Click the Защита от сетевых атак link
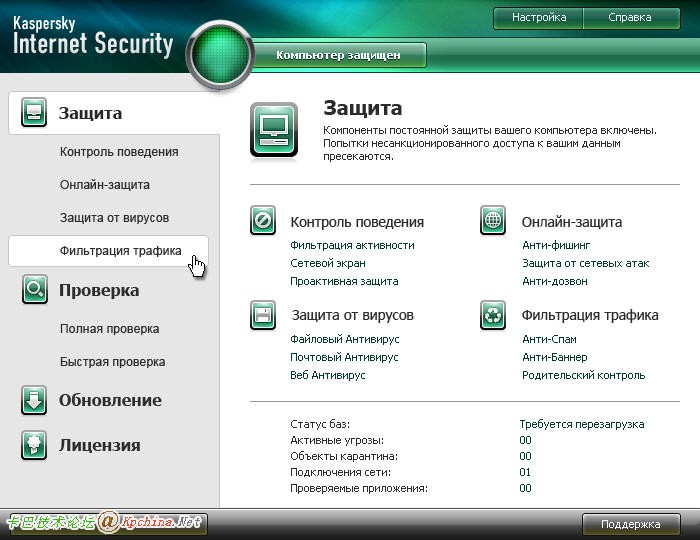 (x=585, y=263)
